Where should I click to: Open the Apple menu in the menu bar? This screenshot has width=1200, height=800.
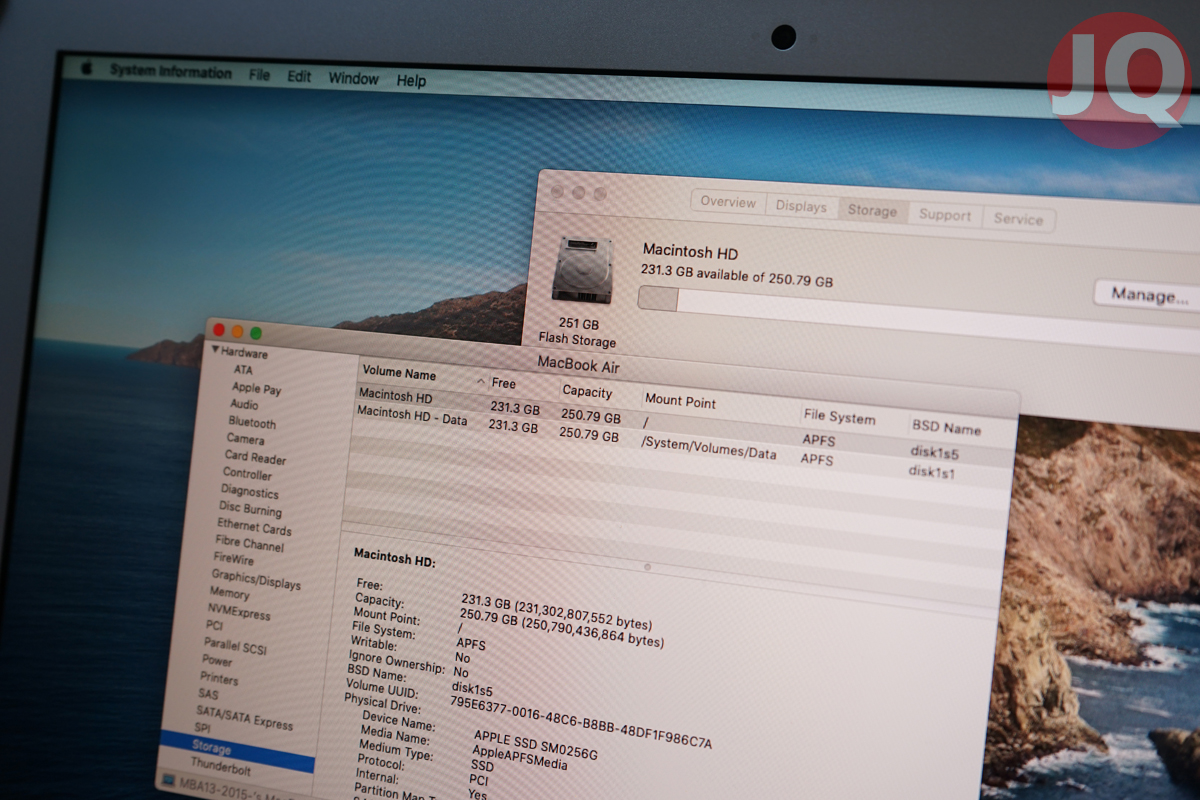86,67
